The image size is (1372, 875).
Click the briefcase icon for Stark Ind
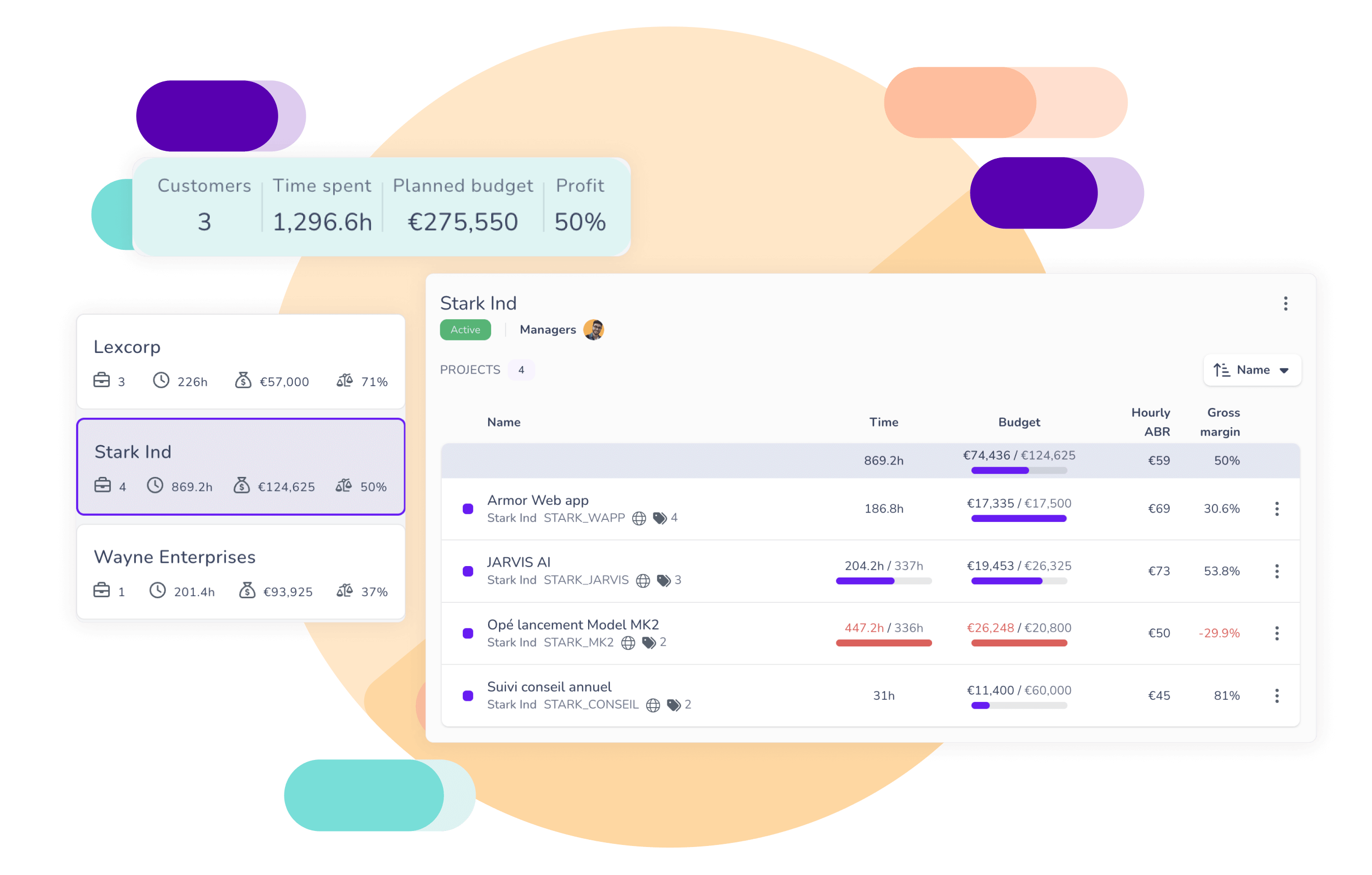(100, 486)
